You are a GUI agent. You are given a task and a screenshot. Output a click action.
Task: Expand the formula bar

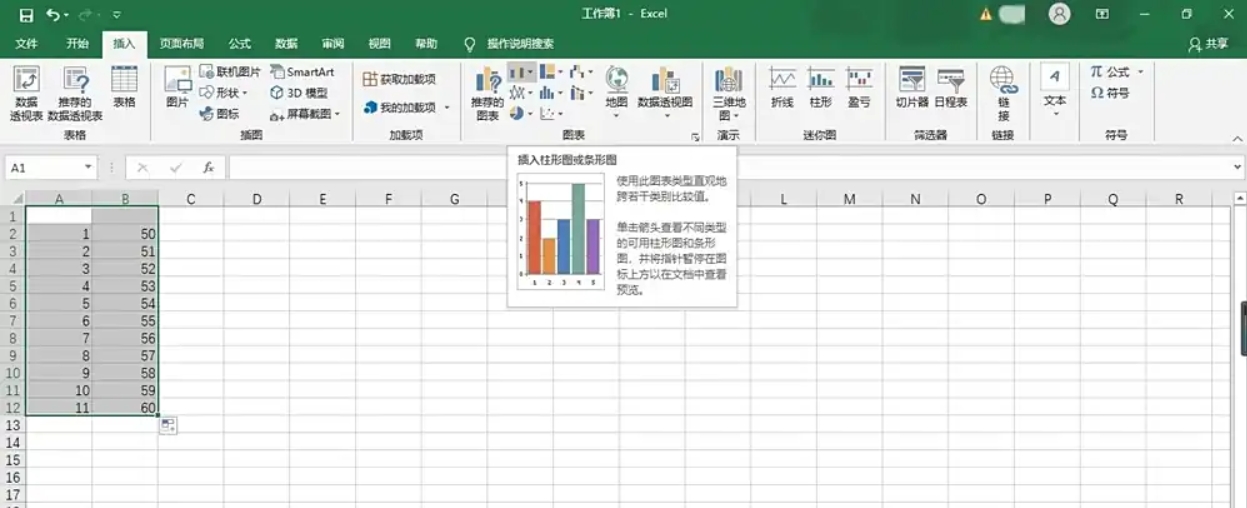tap(1238, 168)
